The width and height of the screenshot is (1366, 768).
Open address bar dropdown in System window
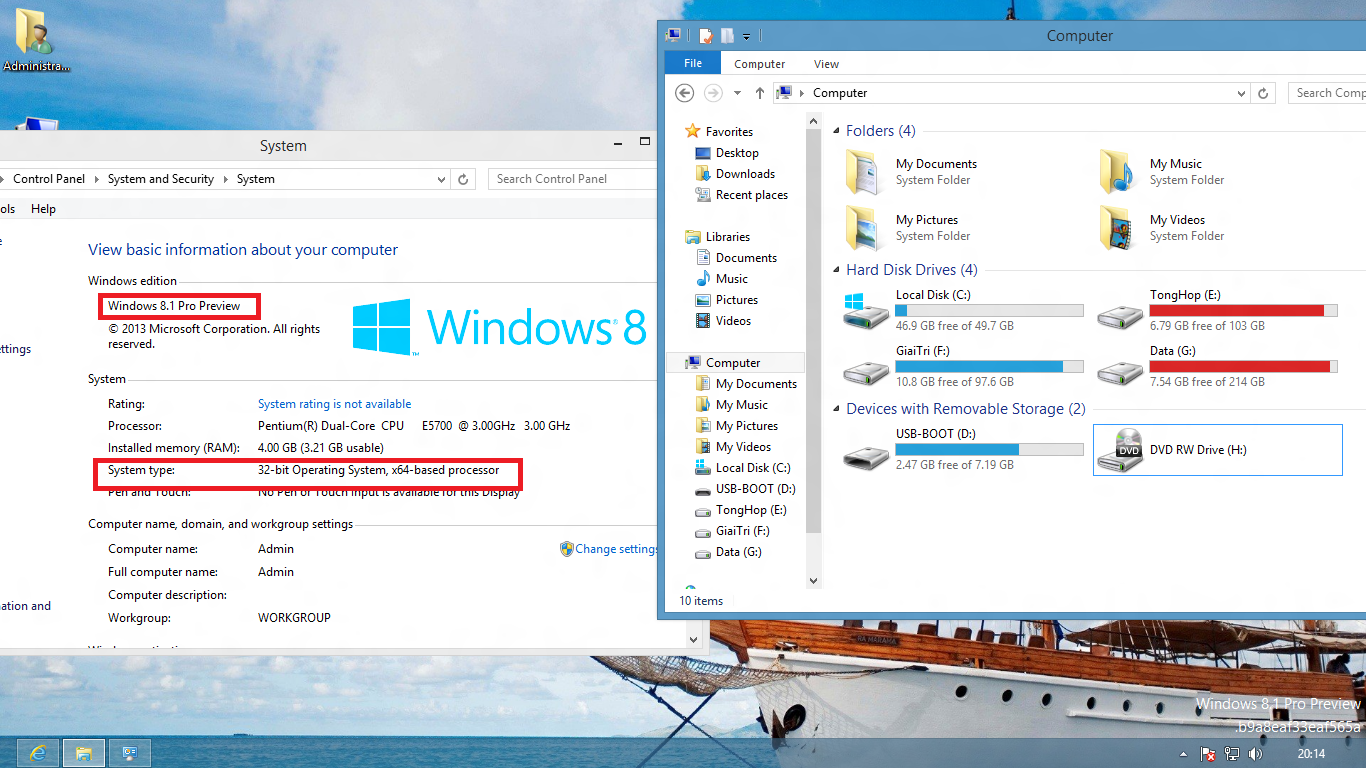point(441,179)
